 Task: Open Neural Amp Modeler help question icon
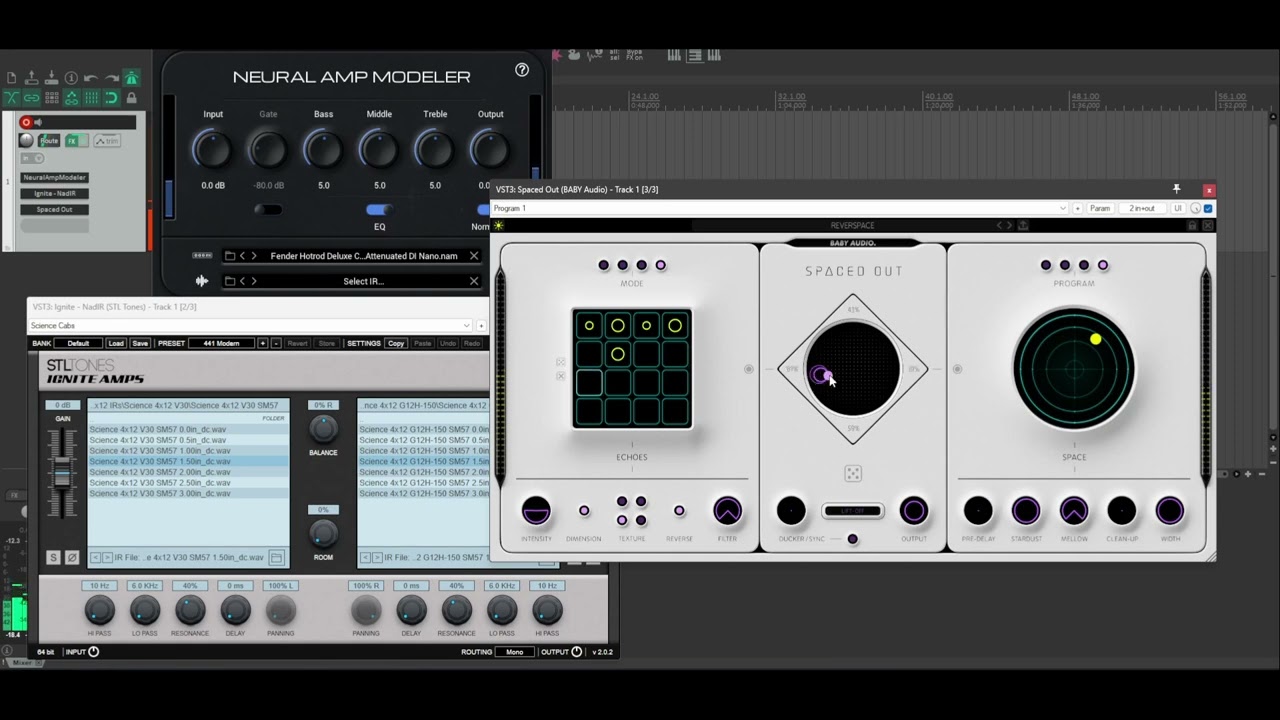click(522, 70)
